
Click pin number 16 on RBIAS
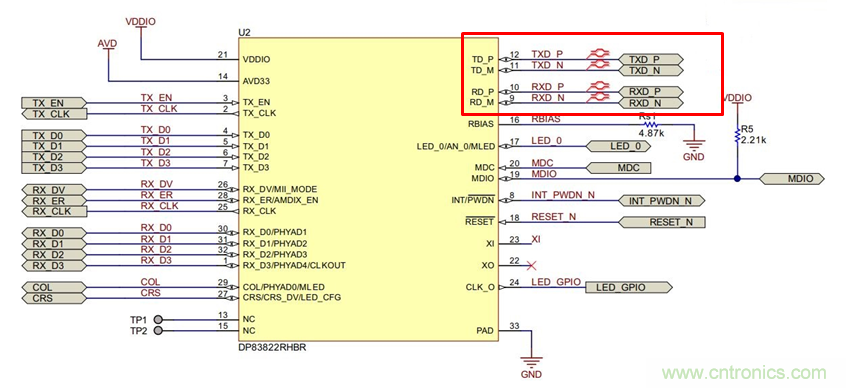[514, 120]
